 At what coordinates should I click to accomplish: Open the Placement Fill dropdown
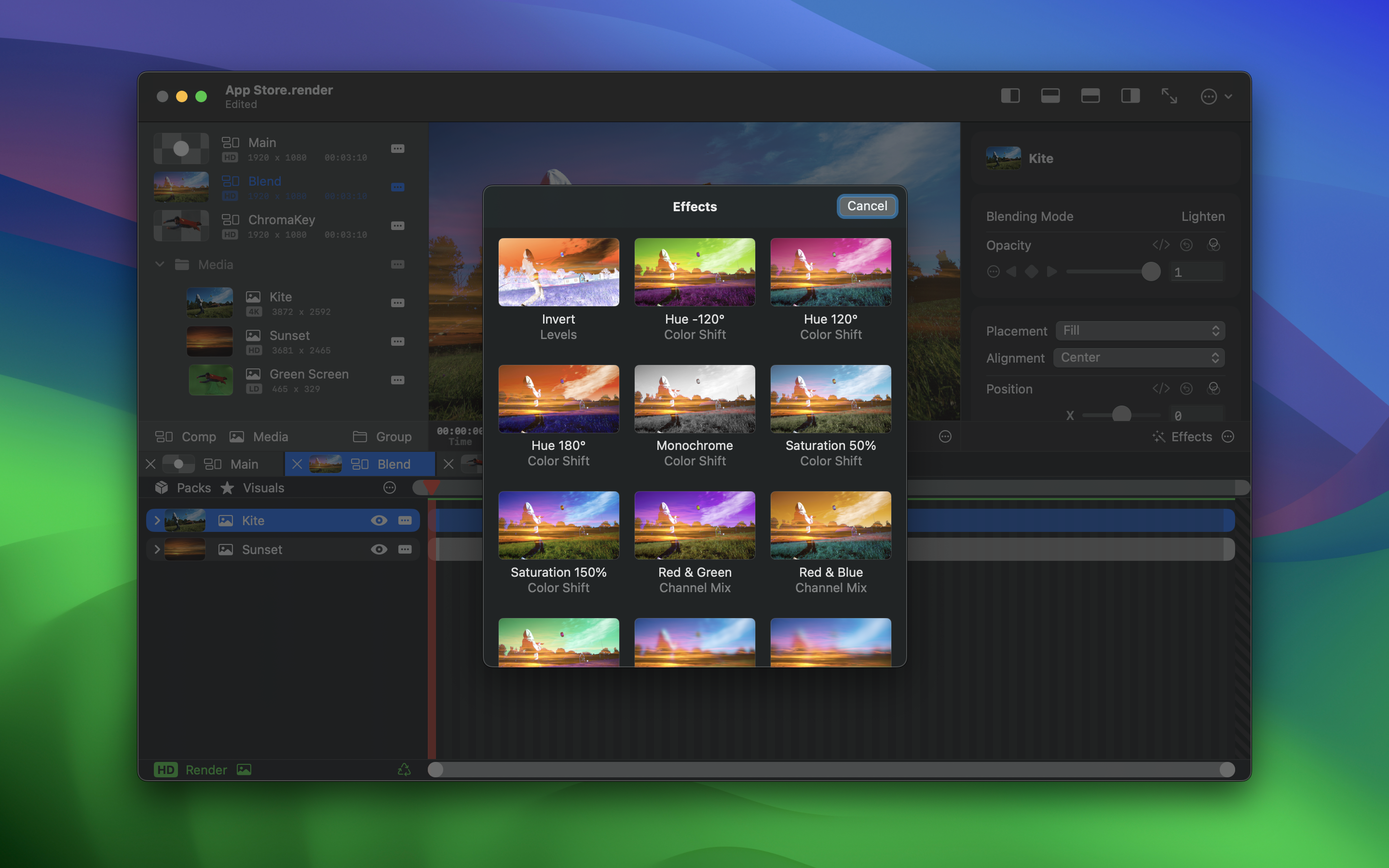(1140, 331)
